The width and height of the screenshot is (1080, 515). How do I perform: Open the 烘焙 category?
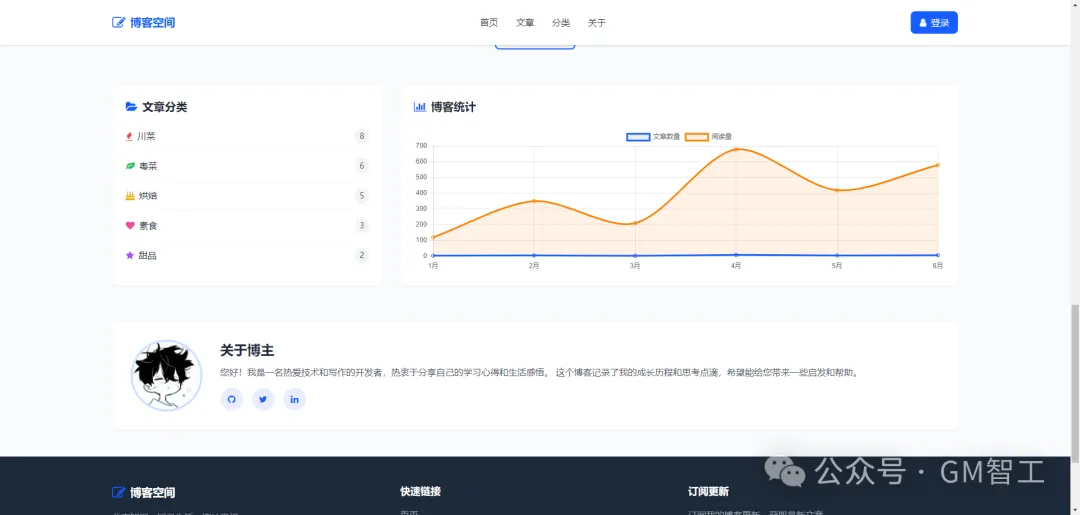[x=147, y=196]
